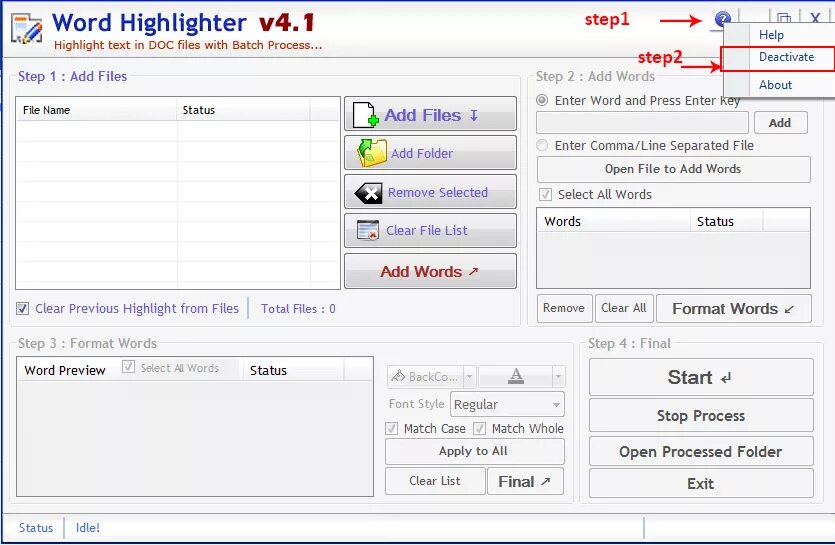Click the Idle! status bar text
835x545 pixels.
click(88, 528)
